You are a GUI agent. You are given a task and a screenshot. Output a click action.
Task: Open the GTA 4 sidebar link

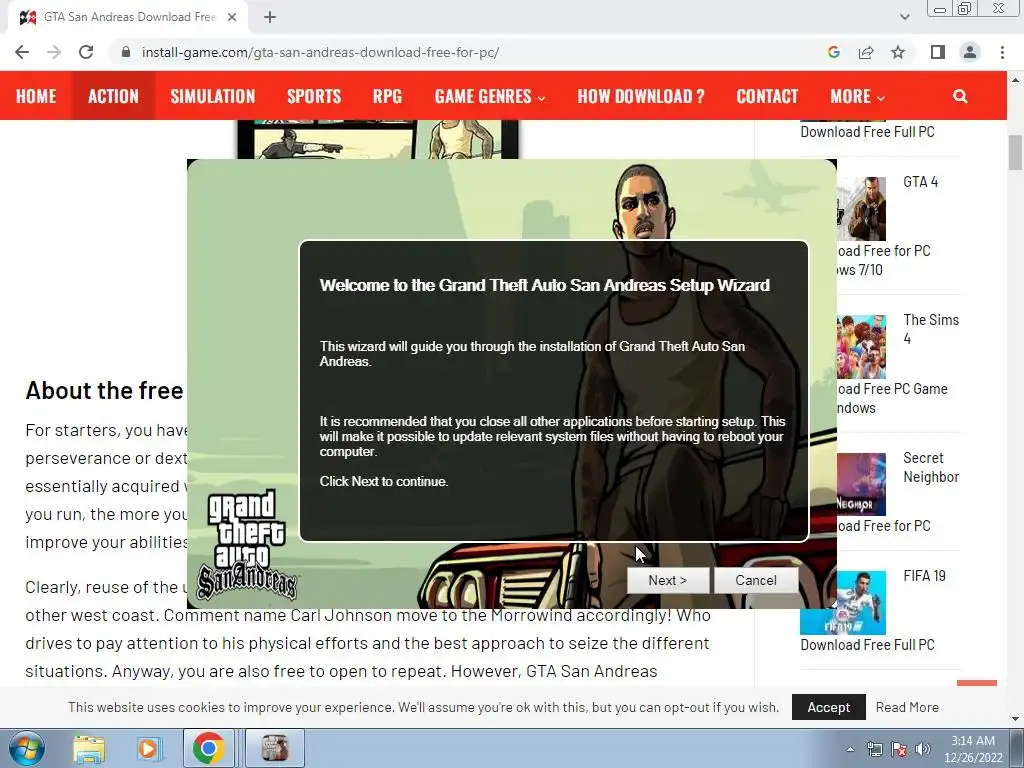click(921, 182)
